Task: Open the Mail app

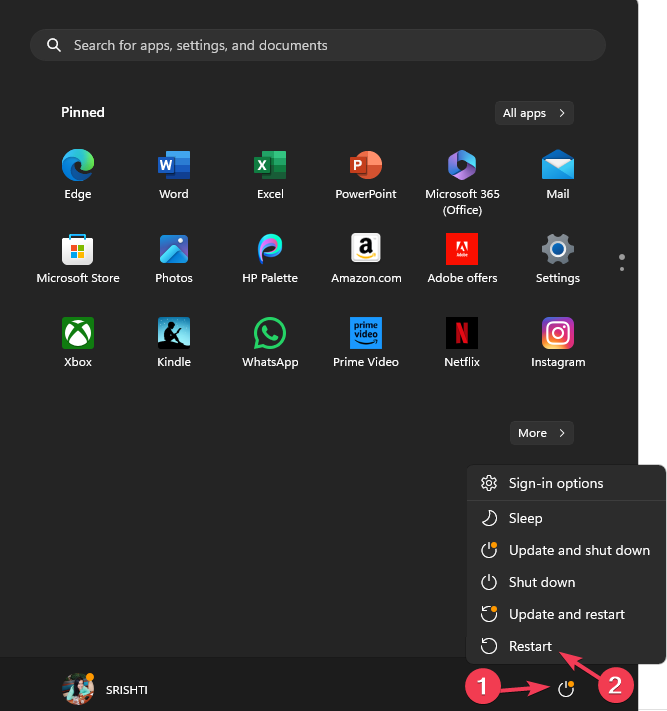Action: tap(558, 174)
